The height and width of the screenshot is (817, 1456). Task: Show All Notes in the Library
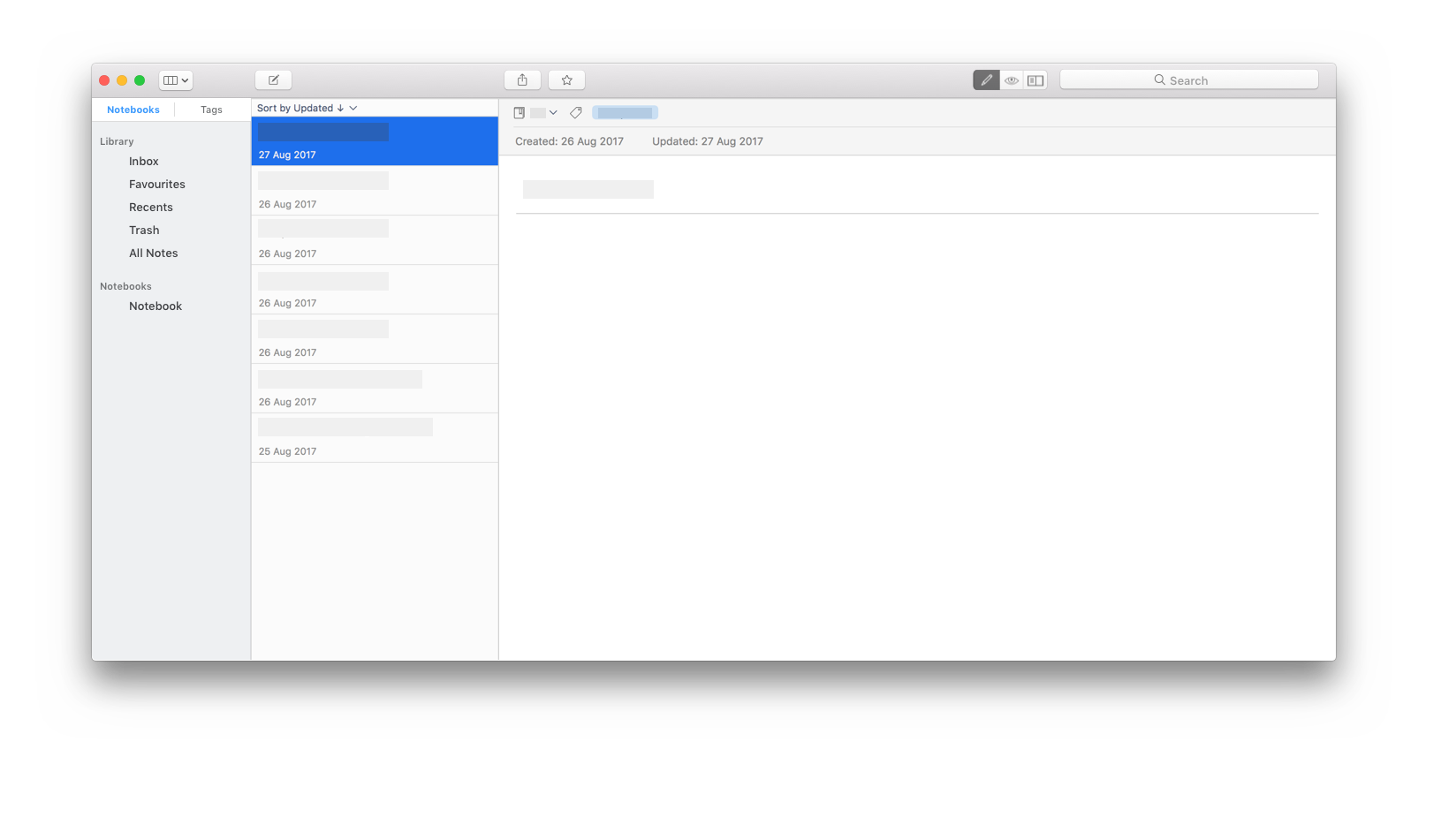(154, 253)
